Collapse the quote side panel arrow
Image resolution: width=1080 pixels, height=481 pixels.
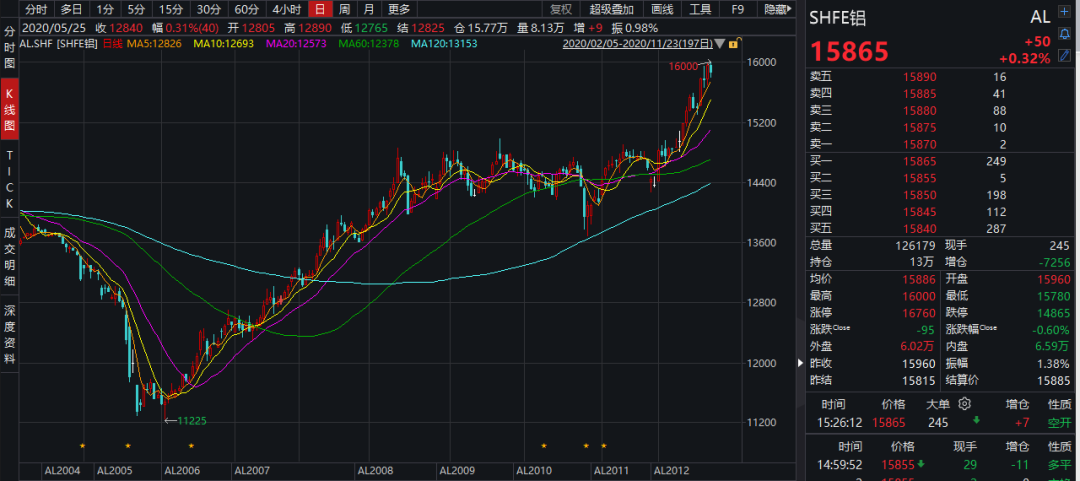(800, 362)
